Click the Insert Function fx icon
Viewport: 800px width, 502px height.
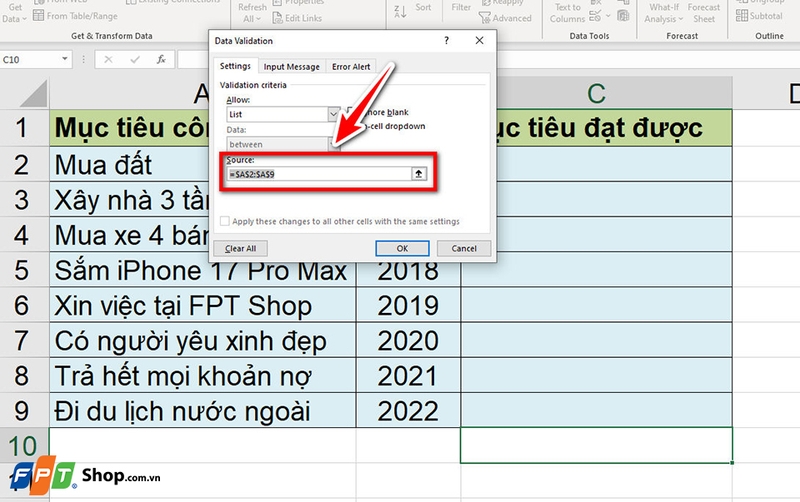coord(161,60)
